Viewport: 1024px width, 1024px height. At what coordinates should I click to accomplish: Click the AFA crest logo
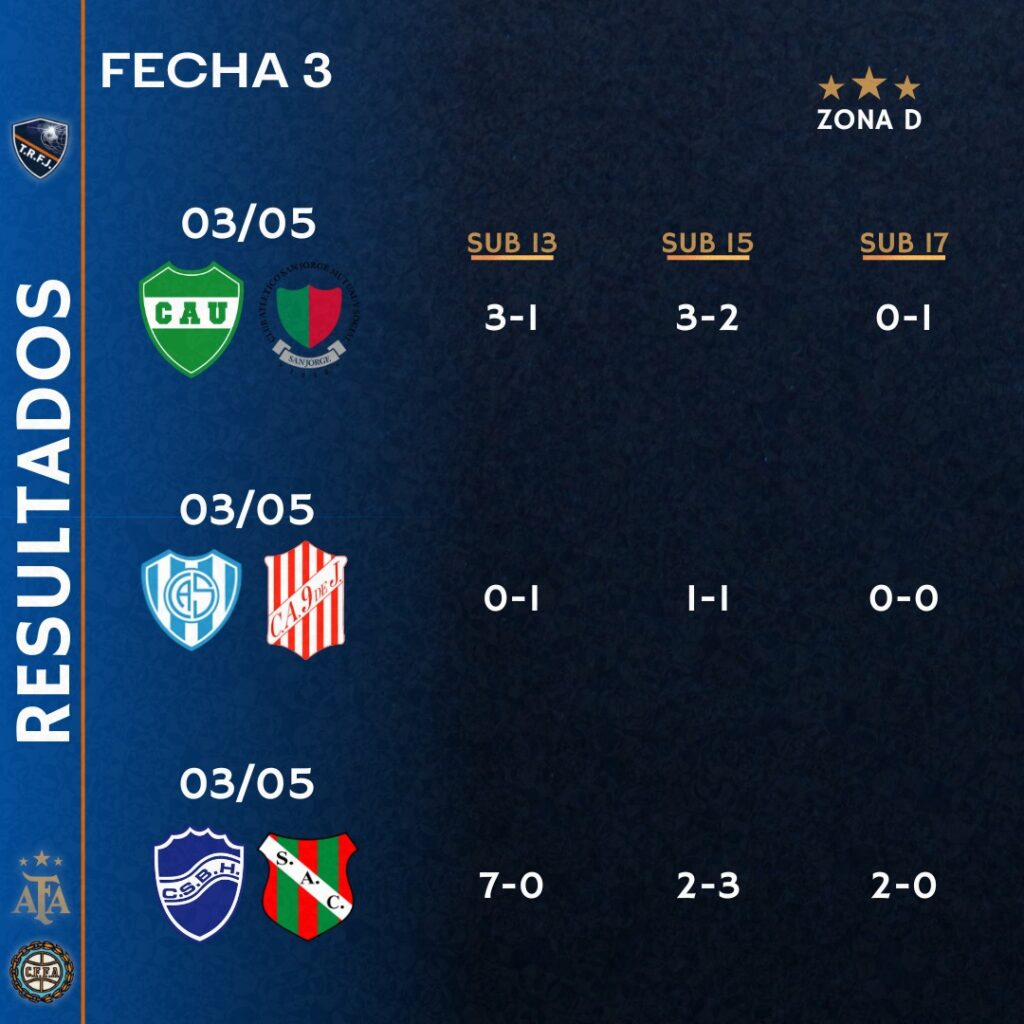[41, 886]
